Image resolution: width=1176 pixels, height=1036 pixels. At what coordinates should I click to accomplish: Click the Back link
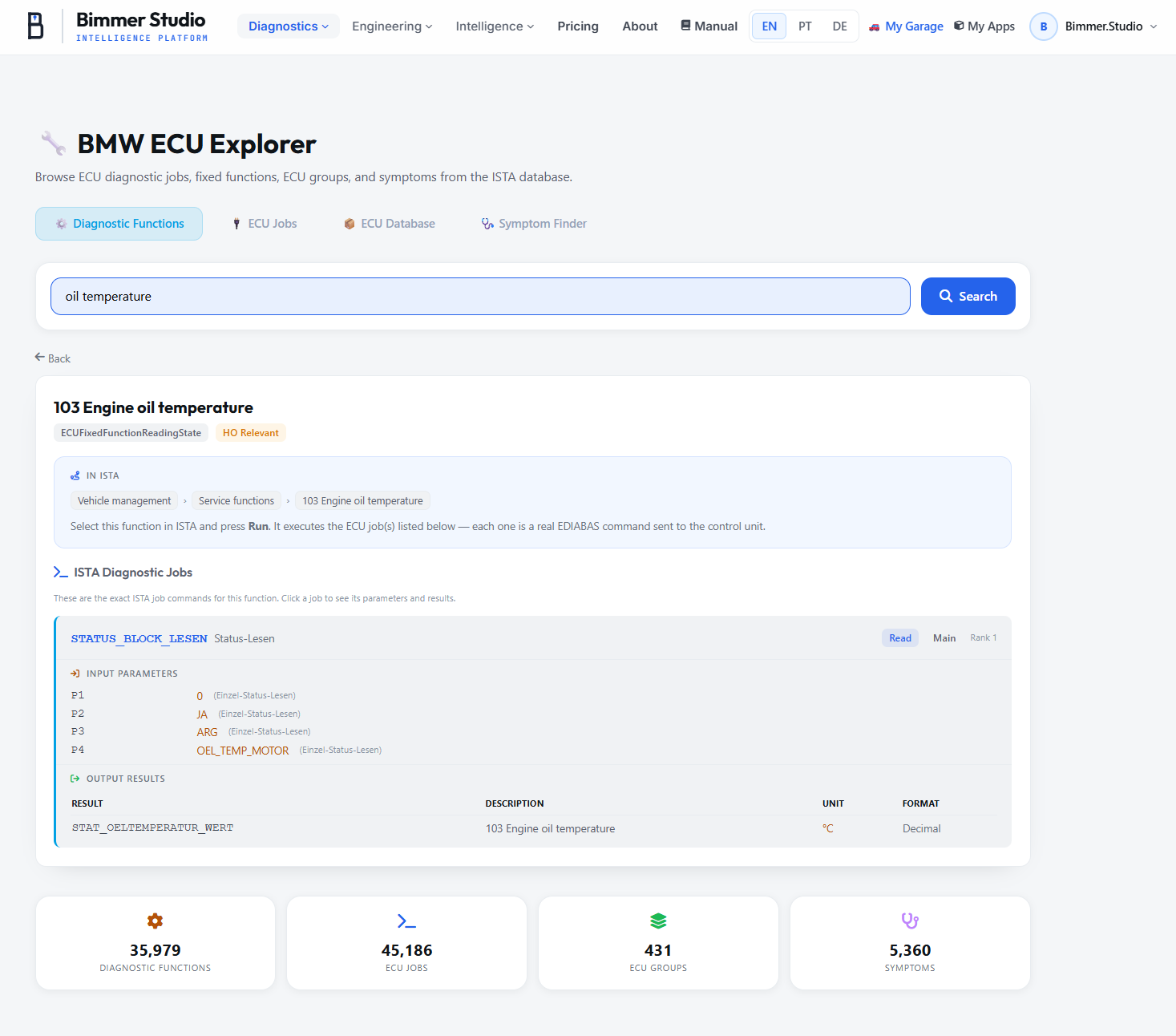coord(53,358)
